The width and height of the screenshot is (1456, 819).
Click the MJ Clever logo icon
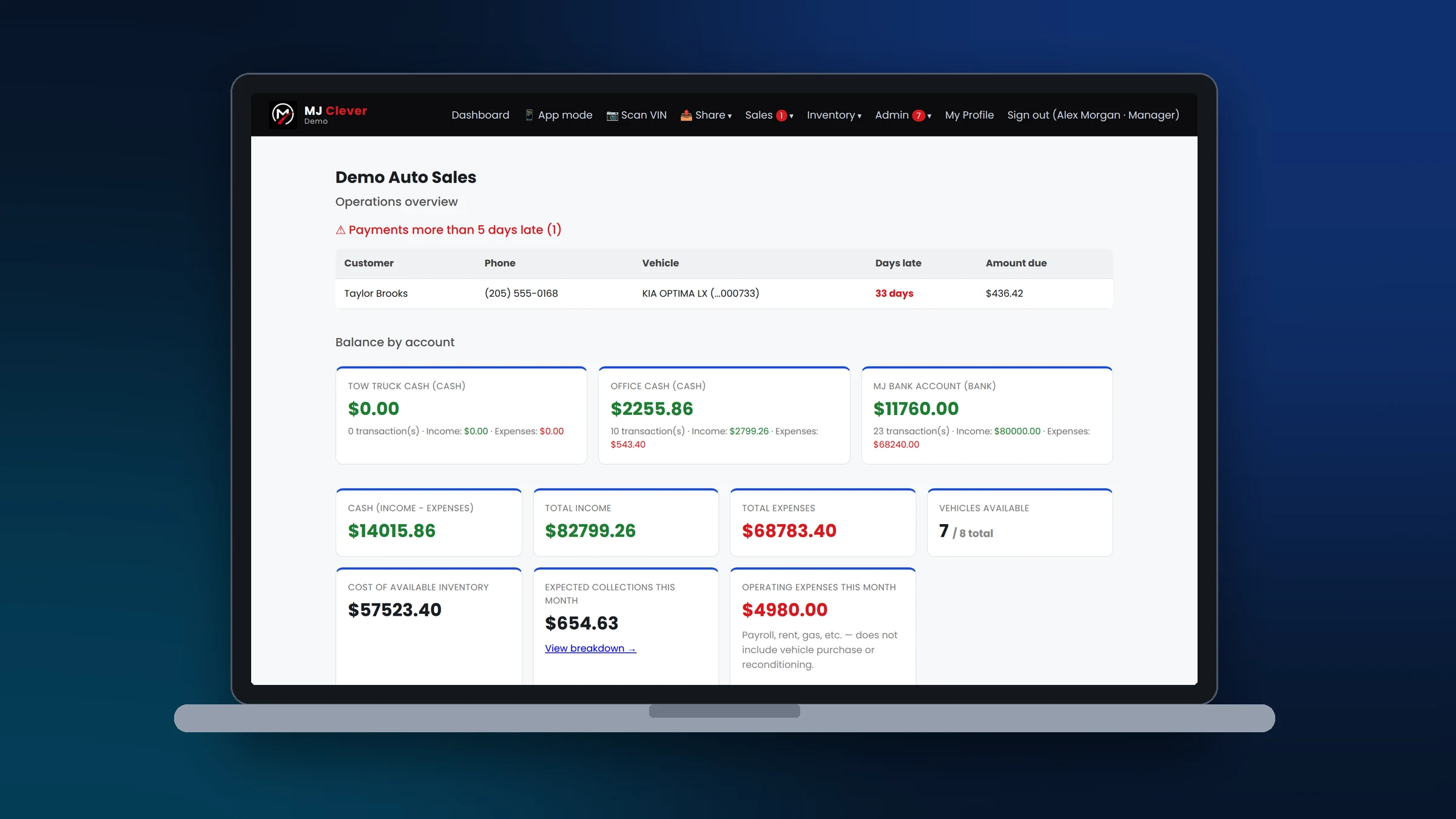283,114
